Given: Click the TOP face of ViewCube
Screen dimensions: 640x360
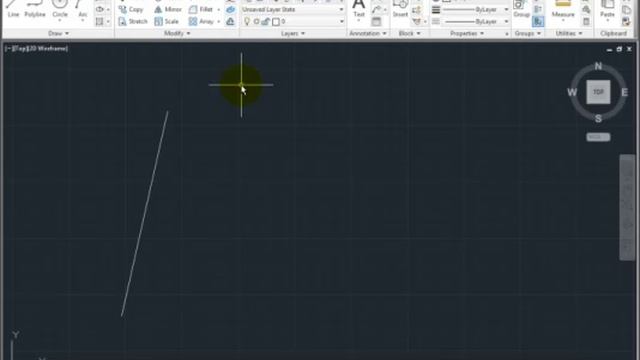Looking at the screenshot, I should pos(598,92).
